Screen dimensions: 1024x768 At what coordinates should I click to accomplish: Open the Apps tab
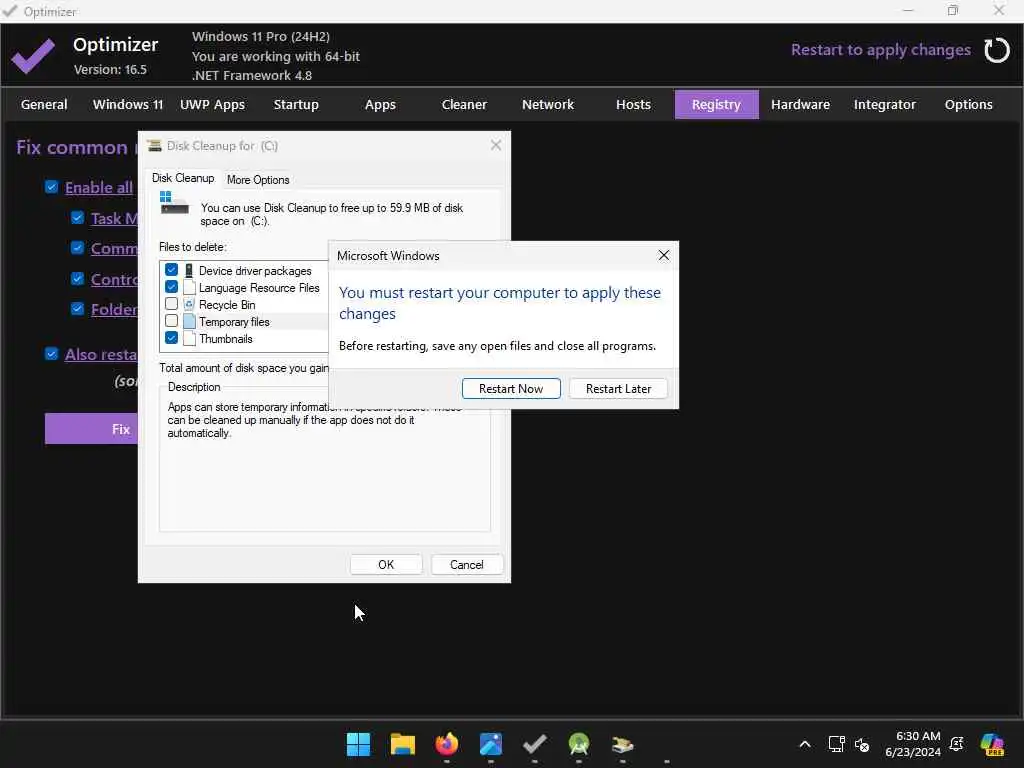pos(380,104)
